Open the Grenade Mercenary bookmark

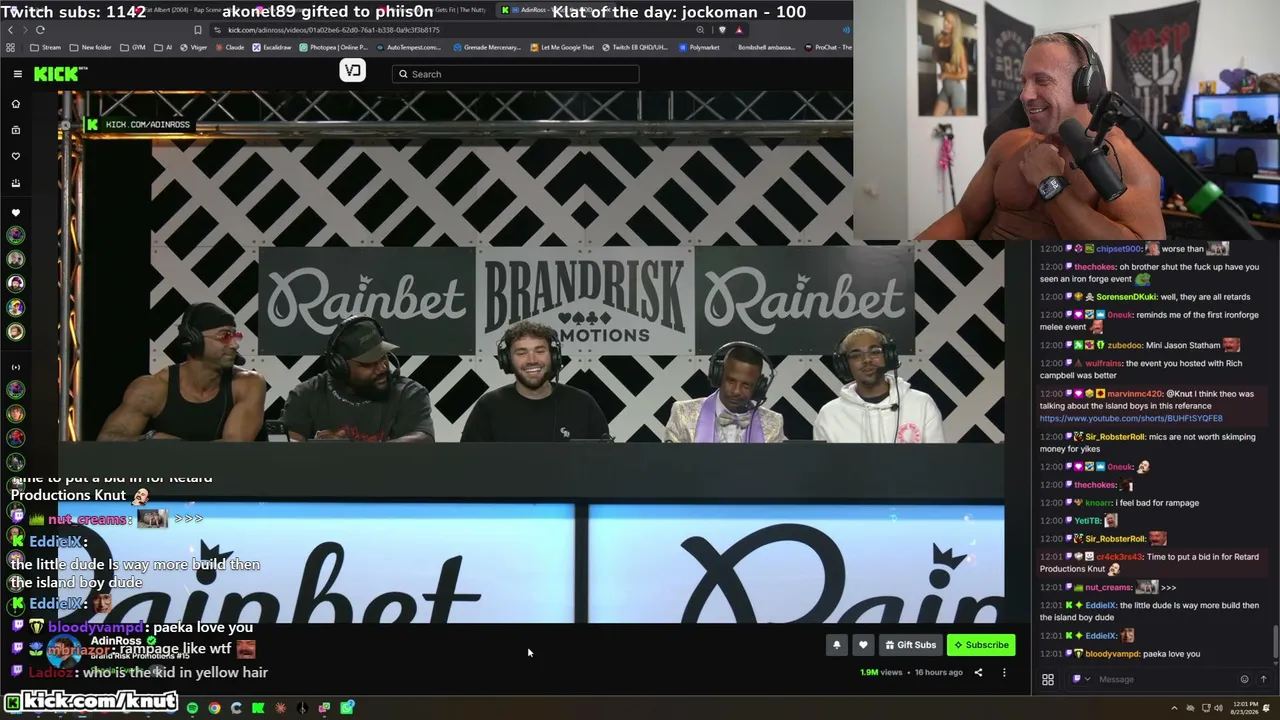pos(488,47)
